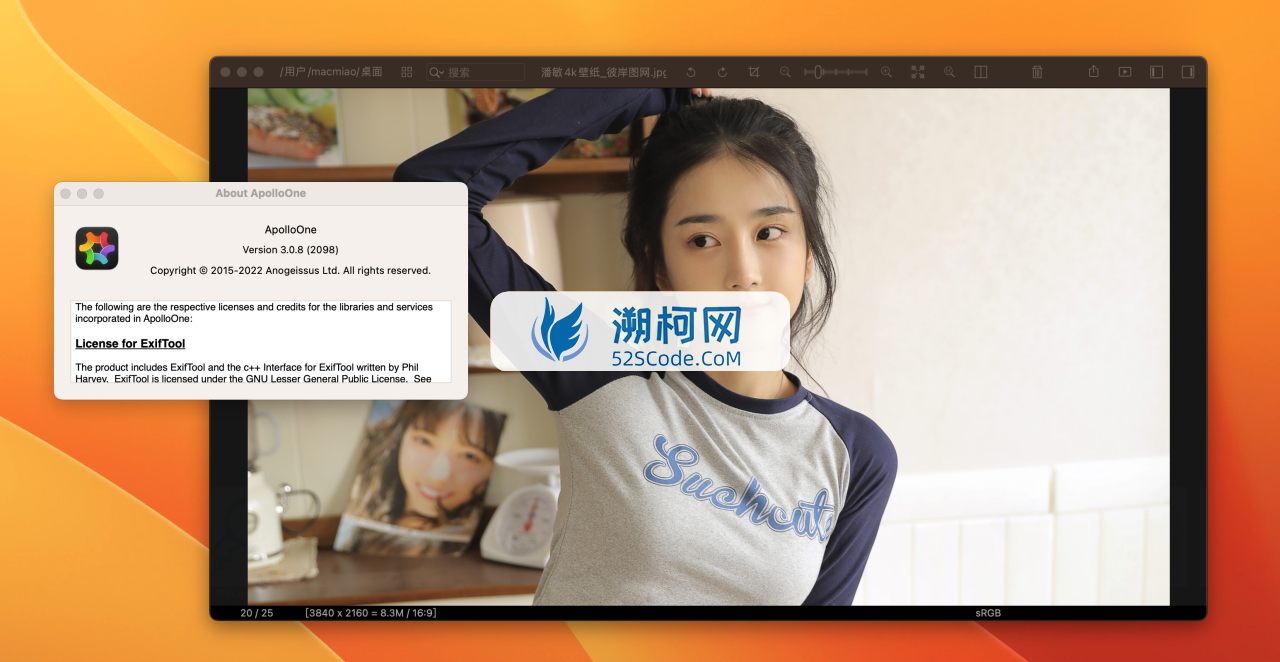Viewport: 1280px width, 662px height.
Task: Click the About ApolloOne title bar
Action: click(x=261, y=193)
